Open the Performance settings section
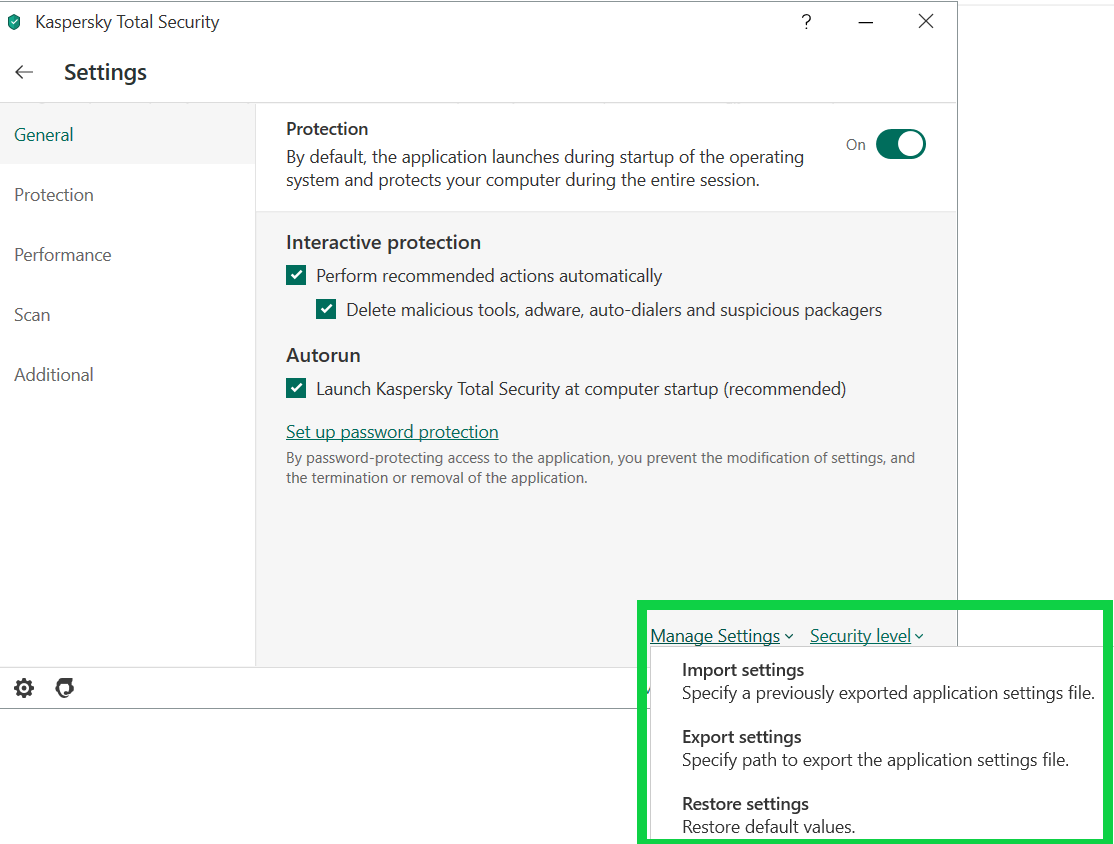Viewport: 1114px width, 844px height. click(63, 255)
